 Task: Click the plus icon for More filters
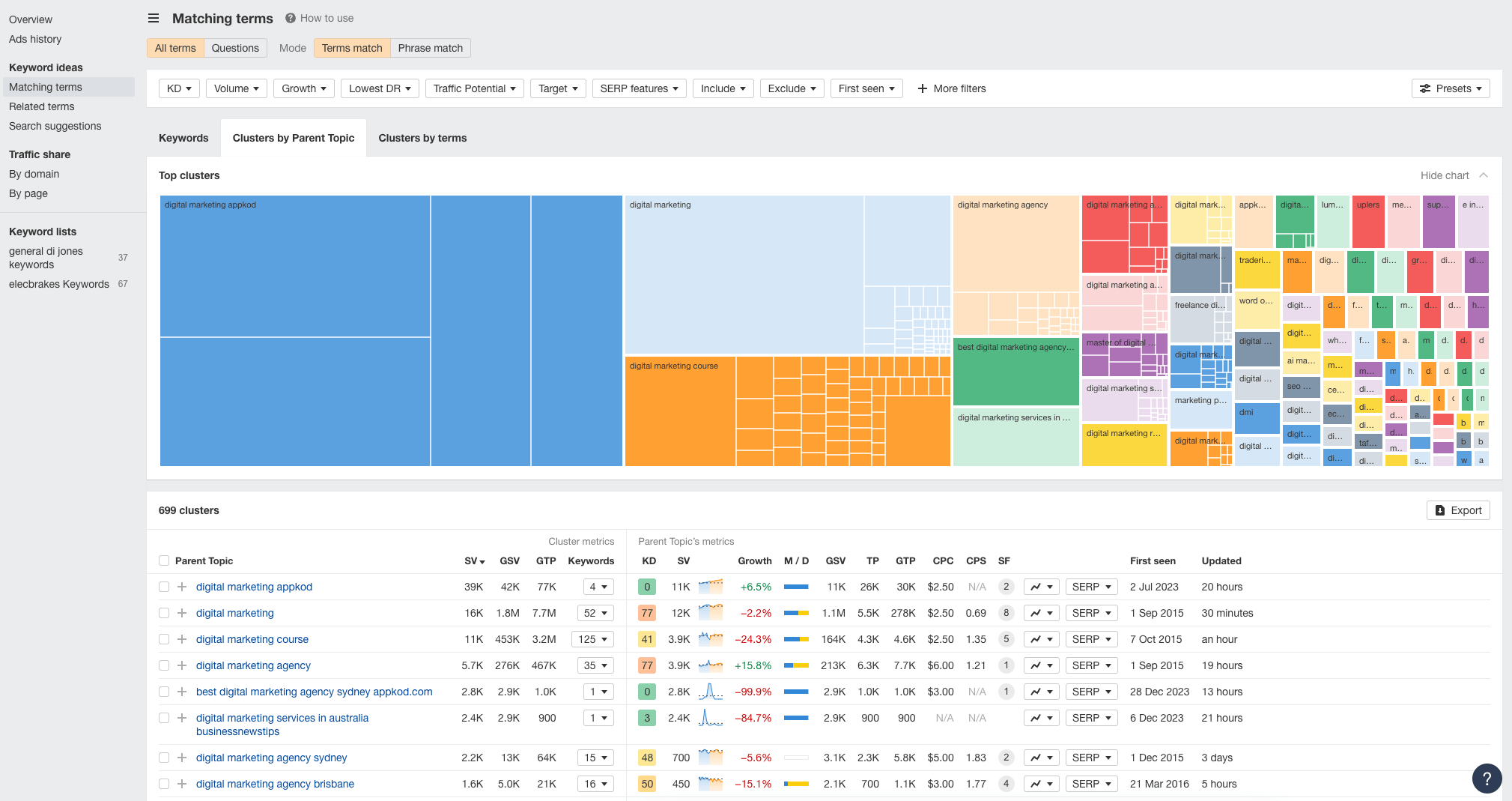923,88
